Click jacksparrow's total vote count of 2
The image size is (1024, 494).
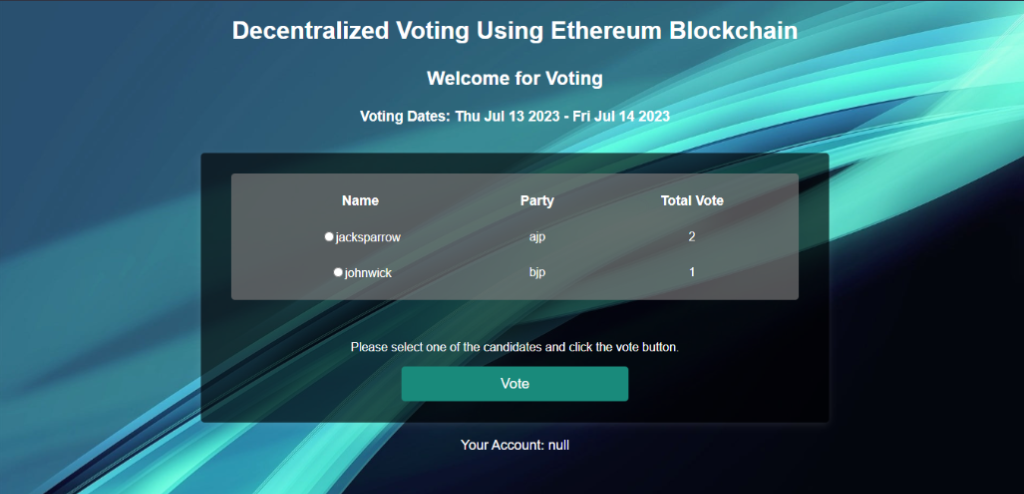tap(692, 237)
